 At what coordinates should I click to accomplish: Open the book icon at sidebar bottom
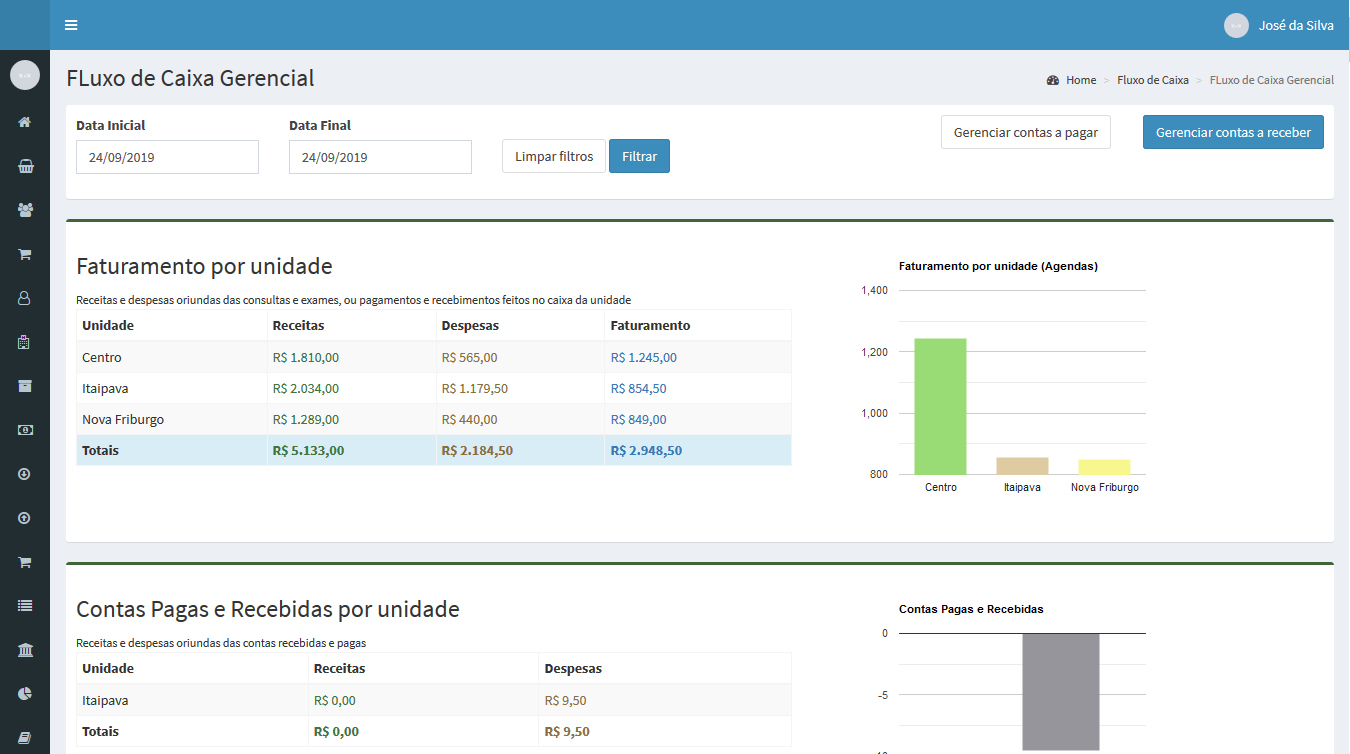click(x=25, y=738)
